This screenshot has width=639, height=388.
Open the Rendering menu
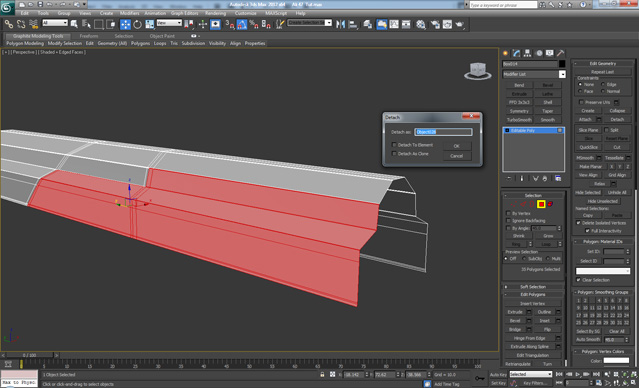coord(216,13)
